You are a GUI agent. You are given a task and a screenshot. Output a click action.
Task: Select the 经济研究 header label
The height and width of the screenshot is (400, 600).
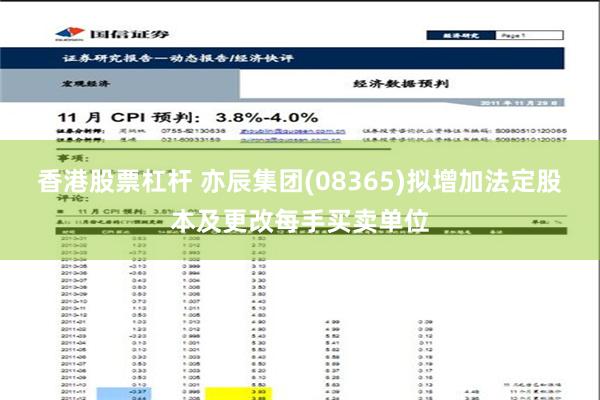tap(461, 36)
